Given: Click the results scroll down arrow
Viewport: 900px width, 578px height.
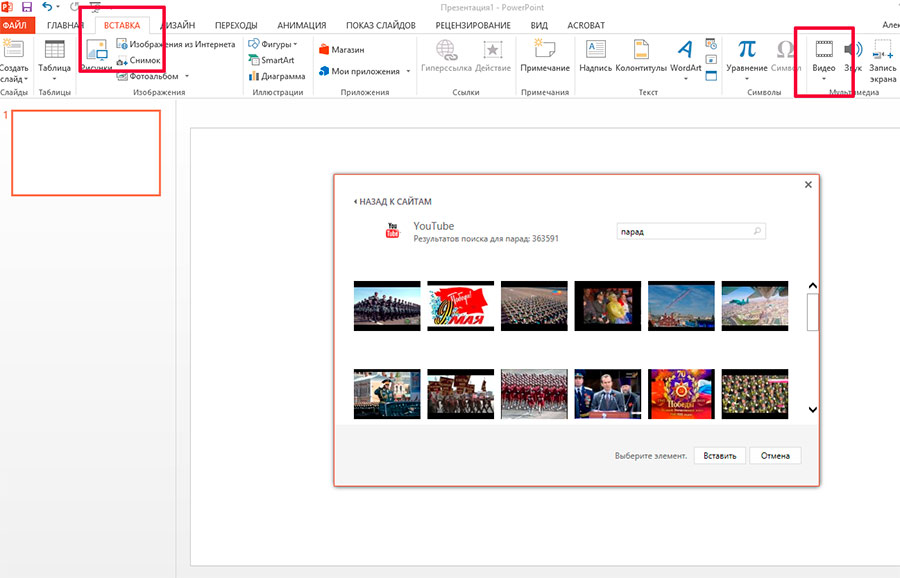Looking at the screenshot, I should point(813,410).
